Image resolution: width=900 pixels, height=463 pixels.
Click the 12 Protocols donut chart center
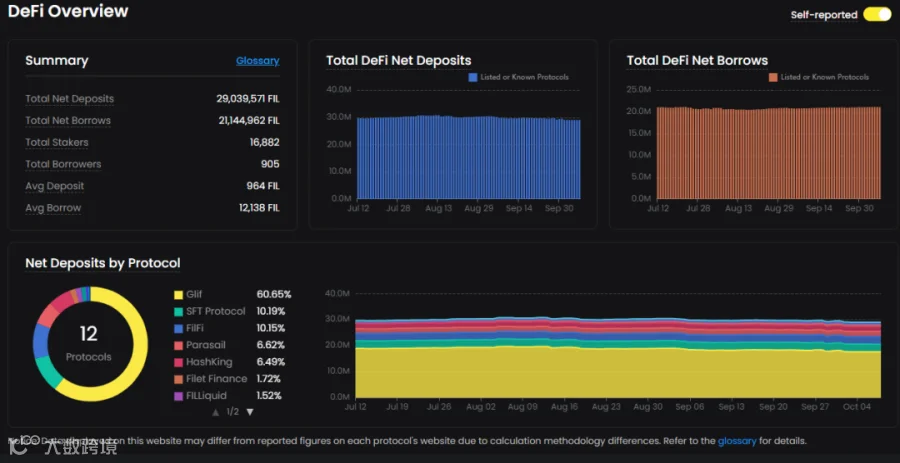click(89, 344)
